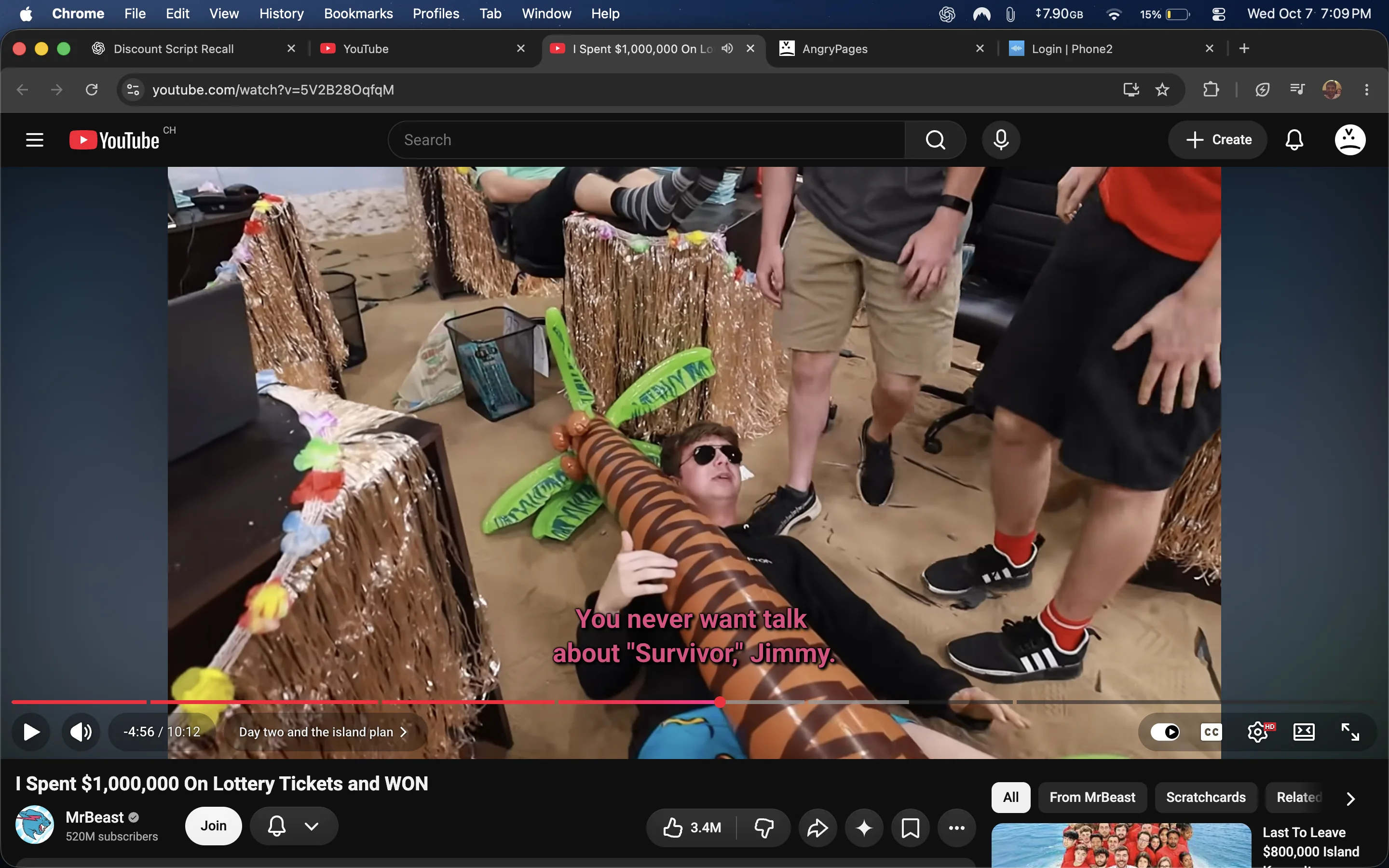Open Chrome three-dot menu
This screenshot has width=1389, height=868.
click(1367, 90)
